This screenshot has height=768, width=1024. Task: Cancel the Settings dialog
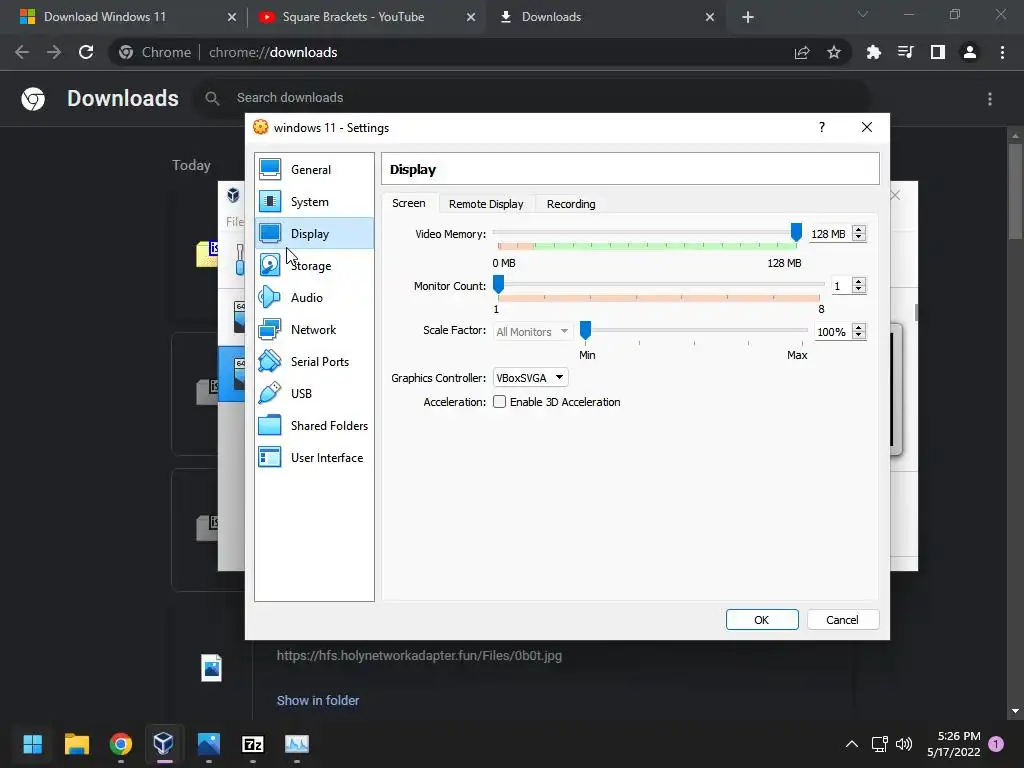click(x=842, y=620)
